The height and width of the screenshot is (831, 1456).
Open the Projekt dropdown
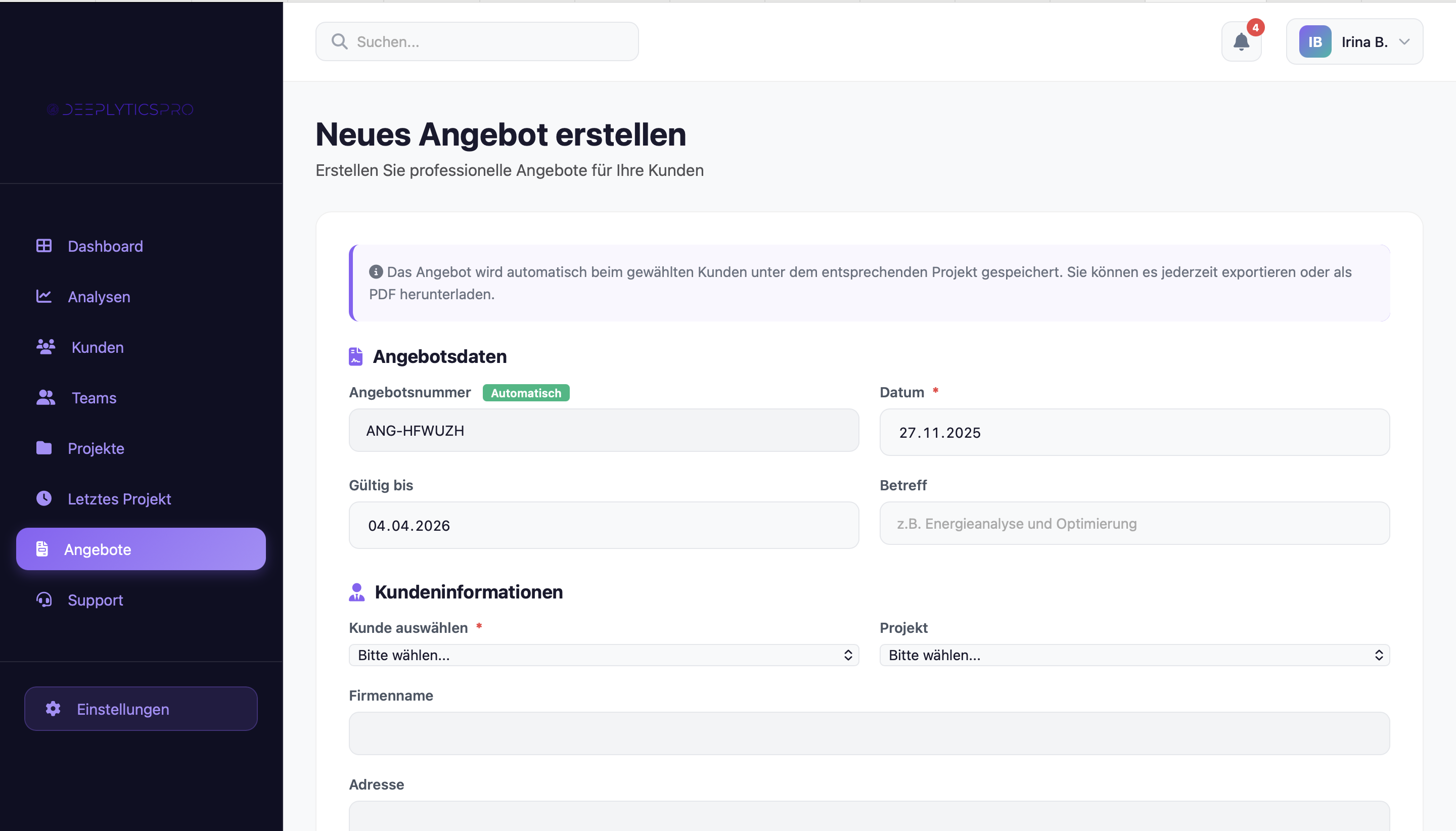pyautogui.click(x=1134, y=655)
